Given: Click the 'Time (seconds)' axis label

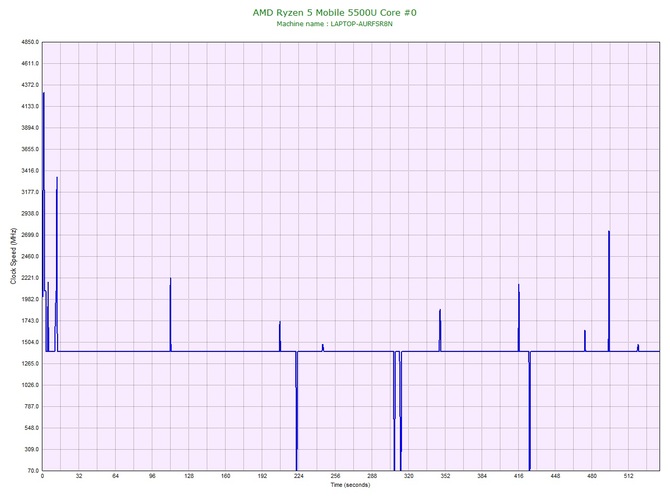Looking at the screenshot, I should pos(350,484).
